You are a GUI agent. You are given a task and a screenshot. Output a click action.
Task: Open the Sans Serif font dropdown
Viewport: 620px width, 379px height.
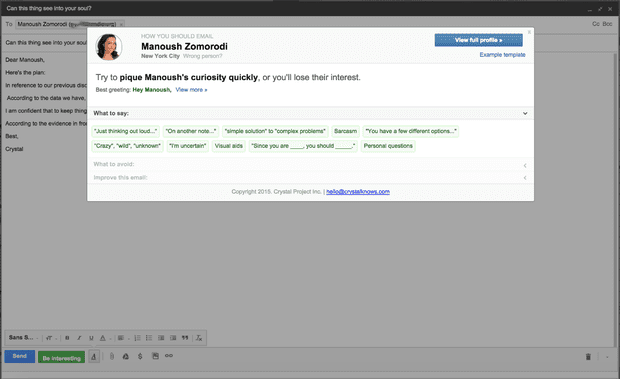(x=23, y=338)
